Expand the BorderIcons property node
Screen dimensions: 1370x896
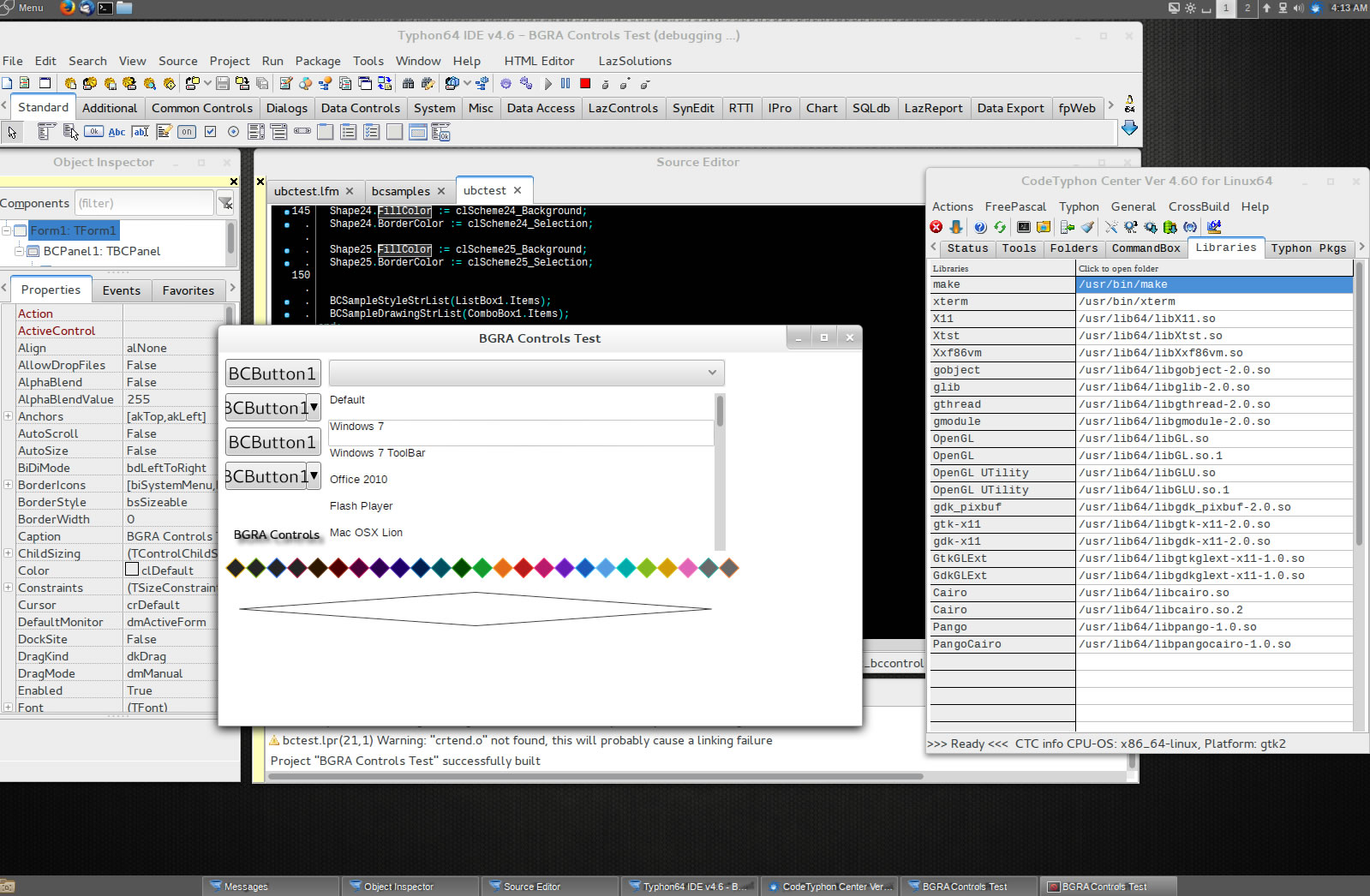tap(8, 485)
